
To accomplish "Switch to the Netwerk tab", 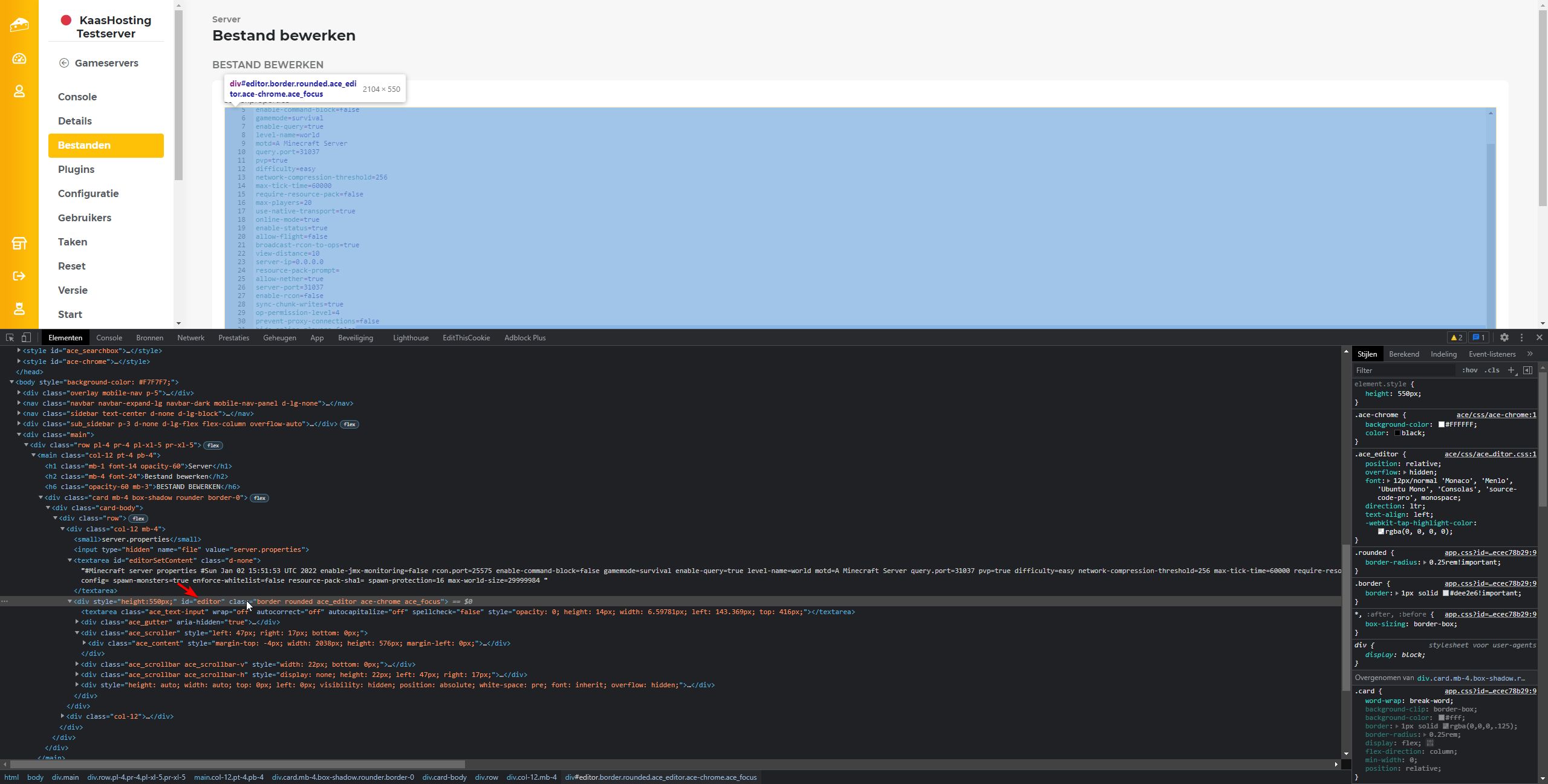I will [190, 338].
